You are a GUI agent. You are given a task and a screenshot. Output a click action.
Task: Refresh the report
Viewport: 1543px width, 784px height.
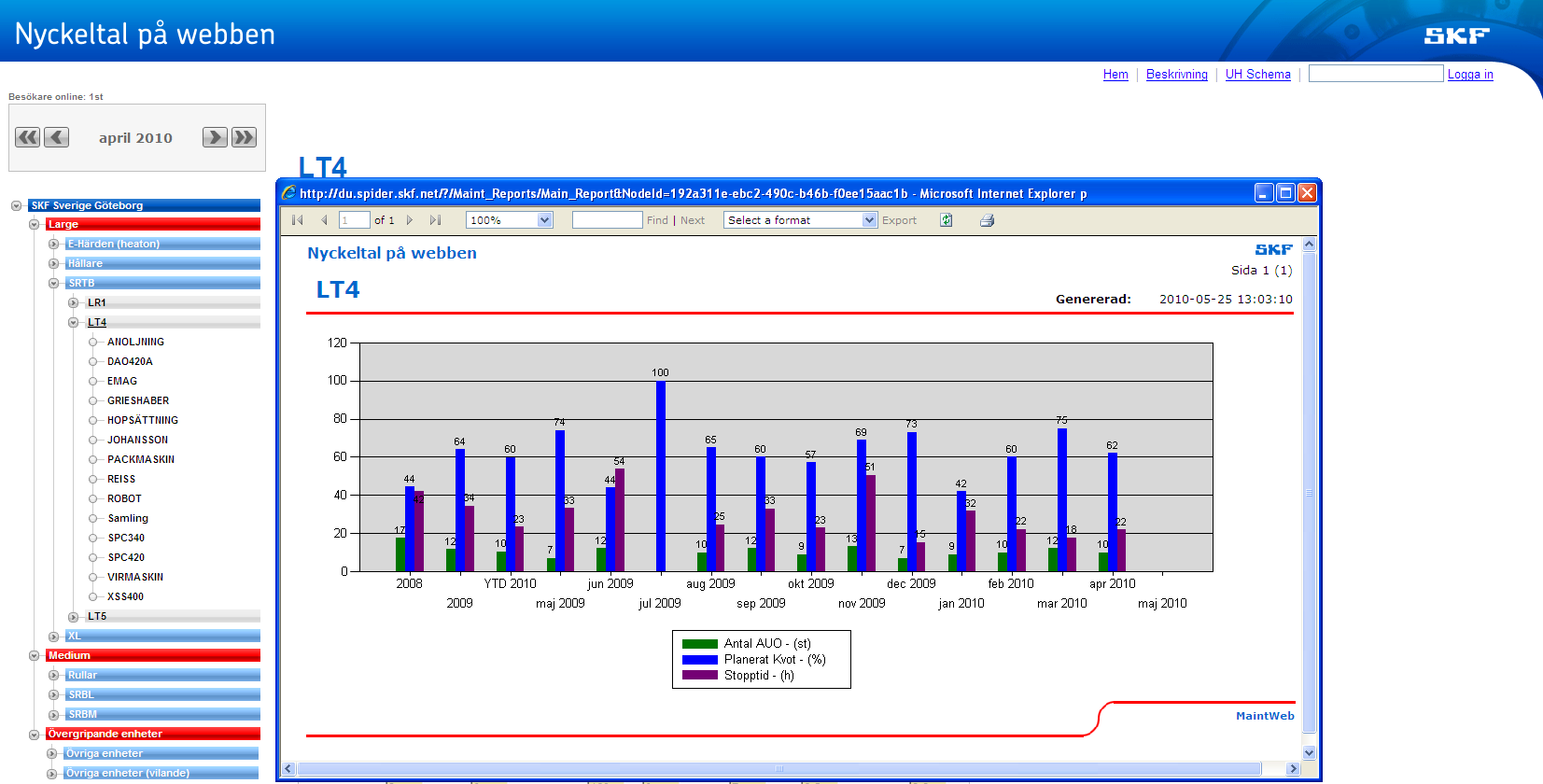(x=946, y=220)
